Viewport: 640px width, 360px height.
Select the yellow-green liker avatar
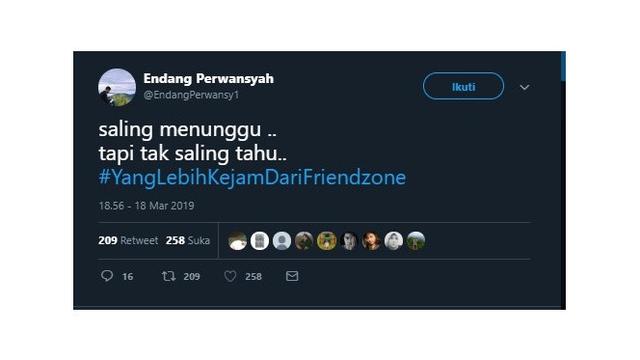(x=327, y=241)
